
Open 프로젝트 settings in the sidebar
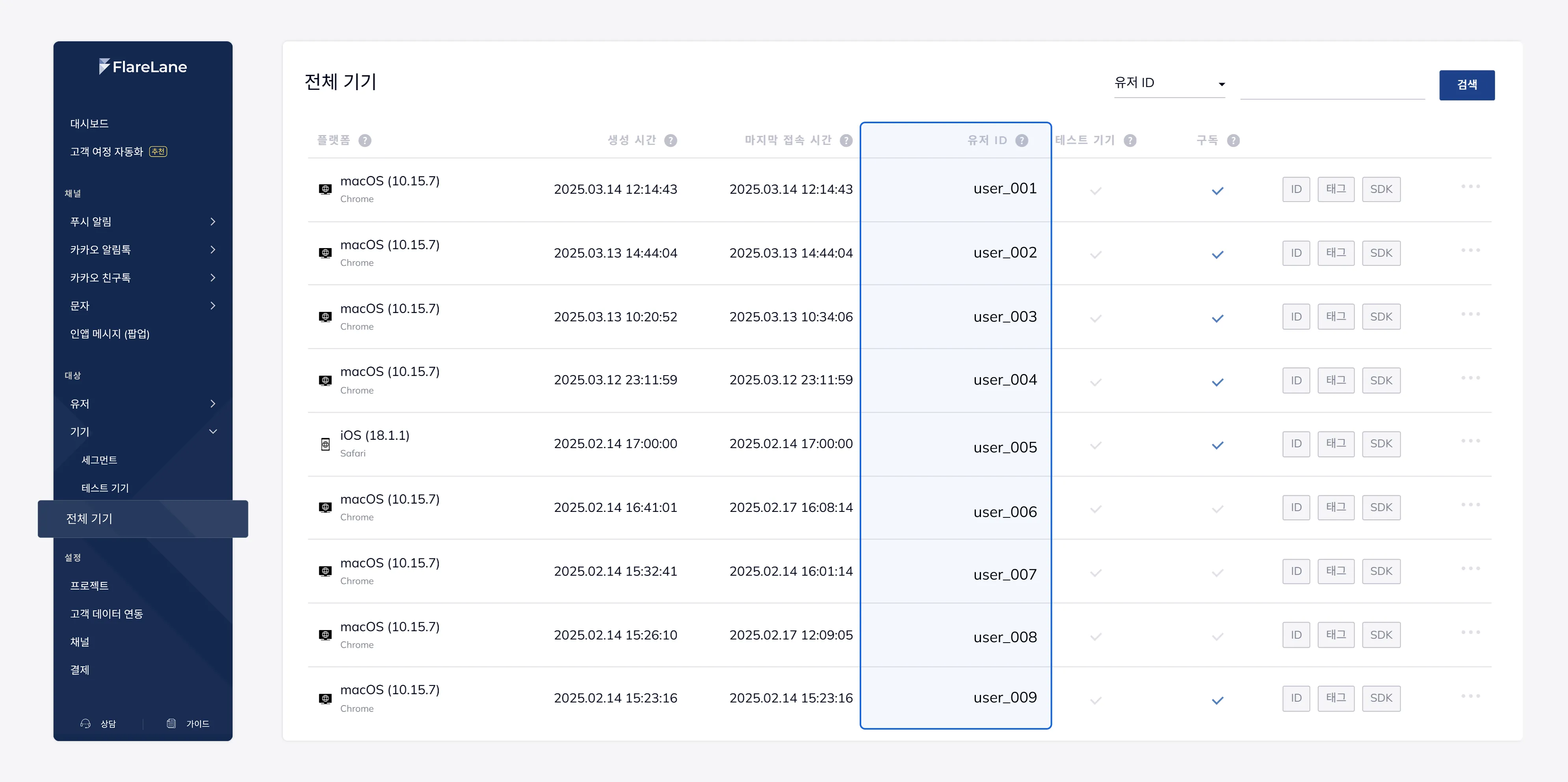89,586
